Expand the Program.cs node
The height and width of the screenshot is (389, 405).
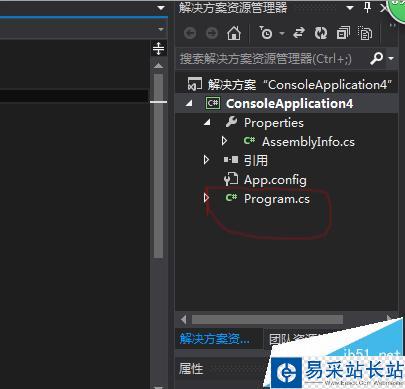point(206,198)
